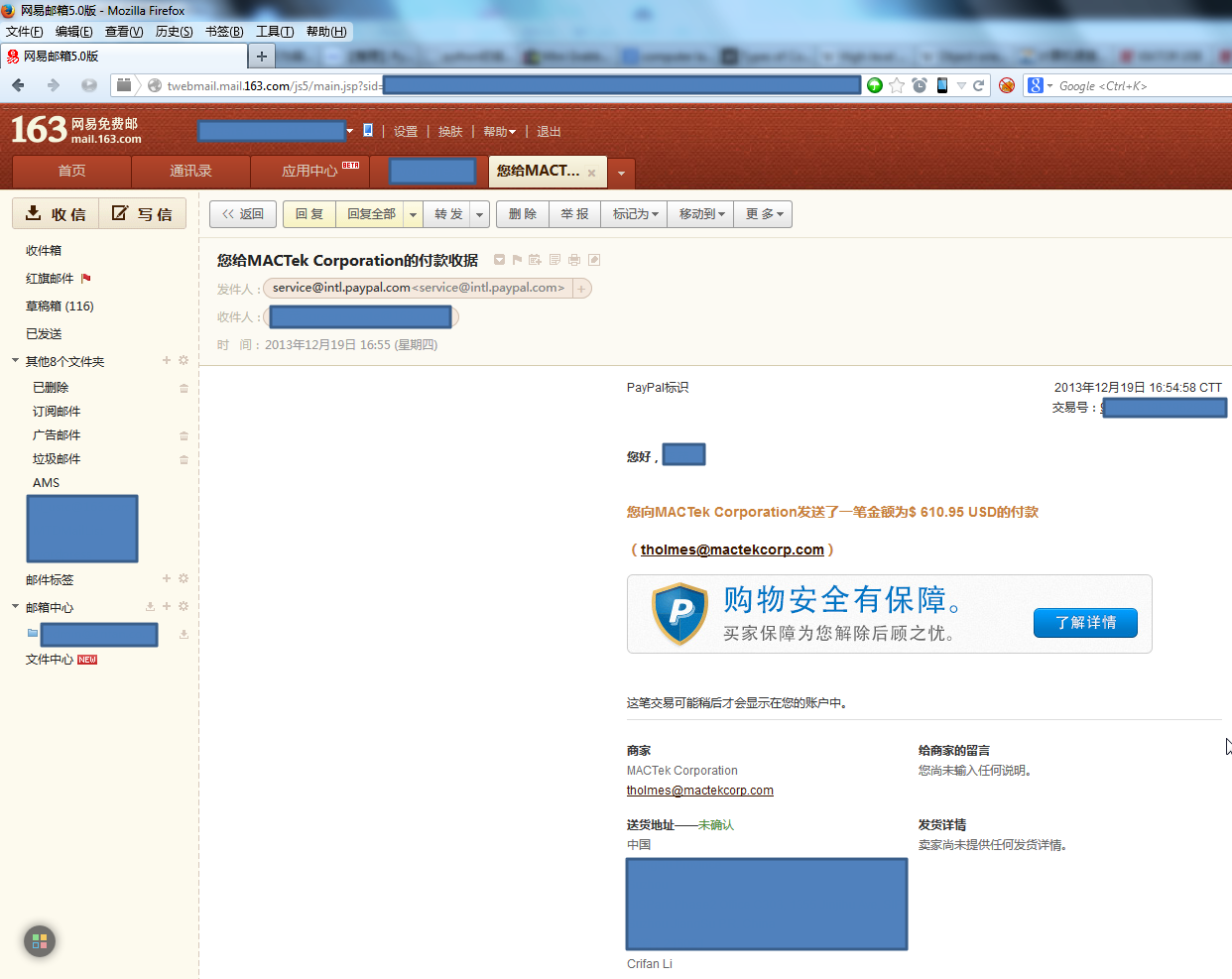Expand the 帮助 dropdown in header

tap(499, 131)
